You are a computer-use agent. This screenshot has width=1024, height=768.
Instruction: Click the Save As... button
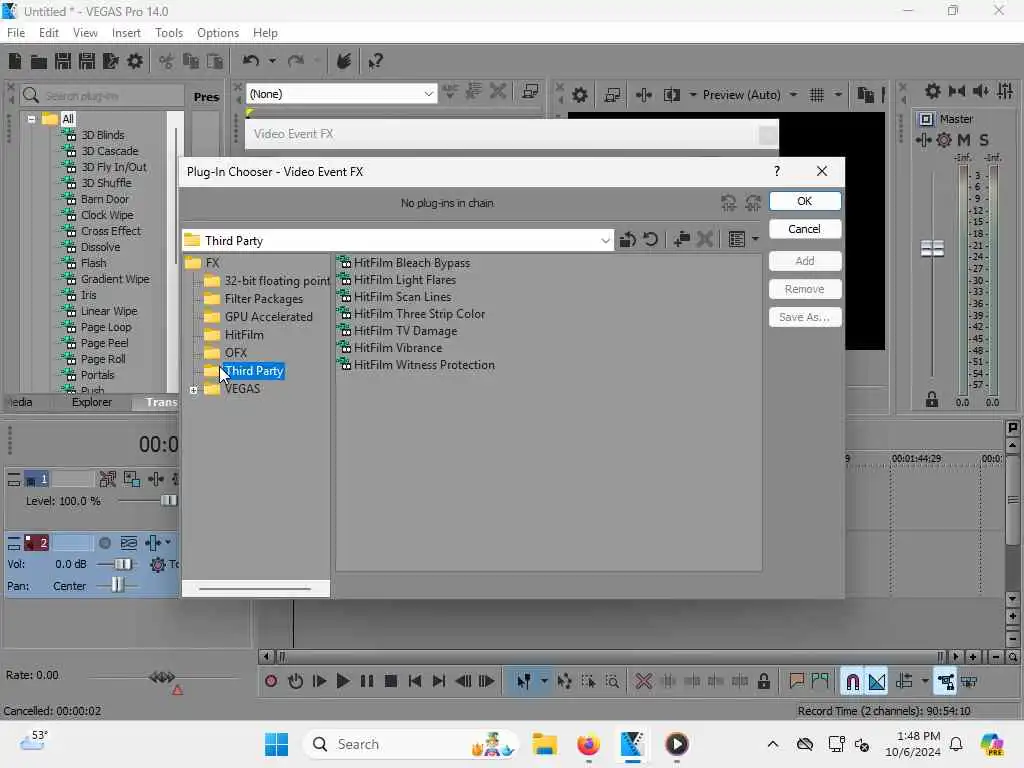coord(805,317)
